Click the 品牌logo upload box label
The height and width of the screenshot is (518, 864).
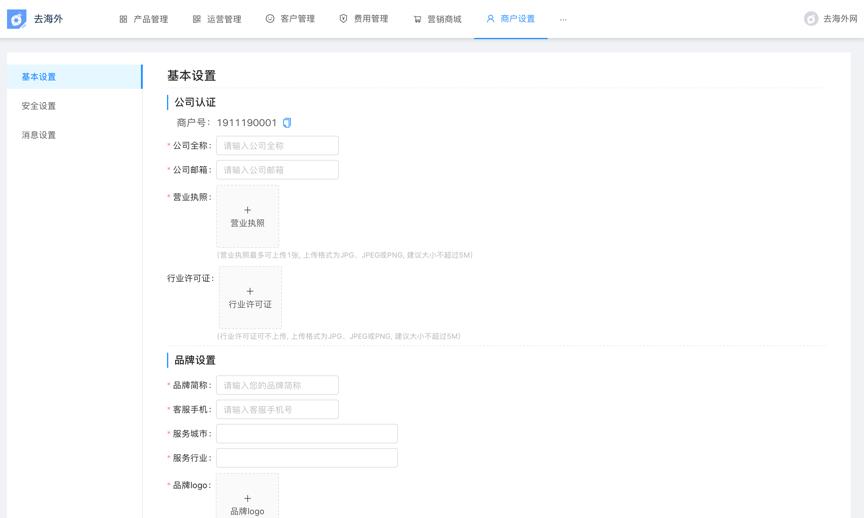[x=247, y=511]
